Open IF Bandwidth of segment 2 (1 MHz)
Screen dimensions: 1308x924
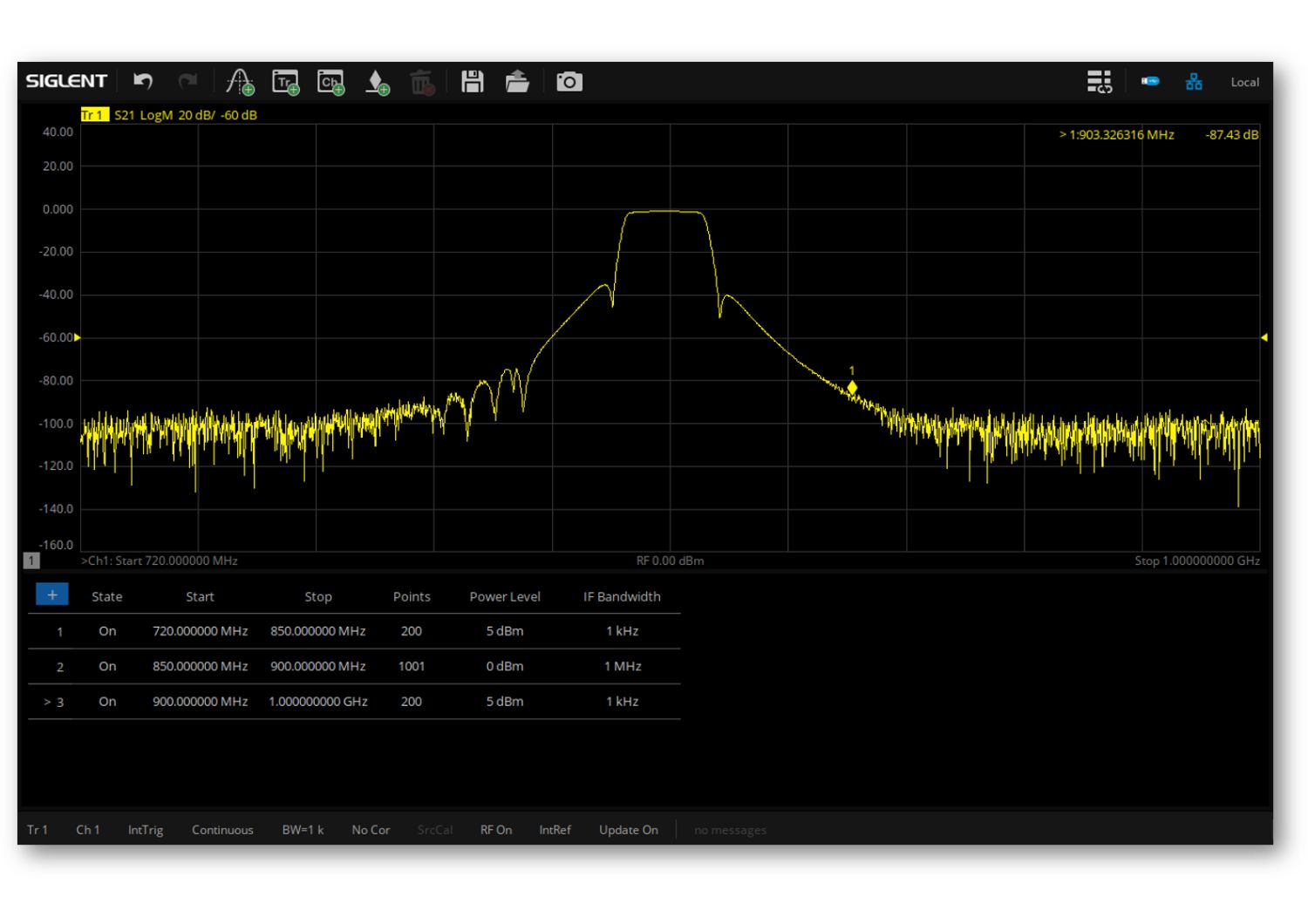pyautogui.click(x=622, y=666)
